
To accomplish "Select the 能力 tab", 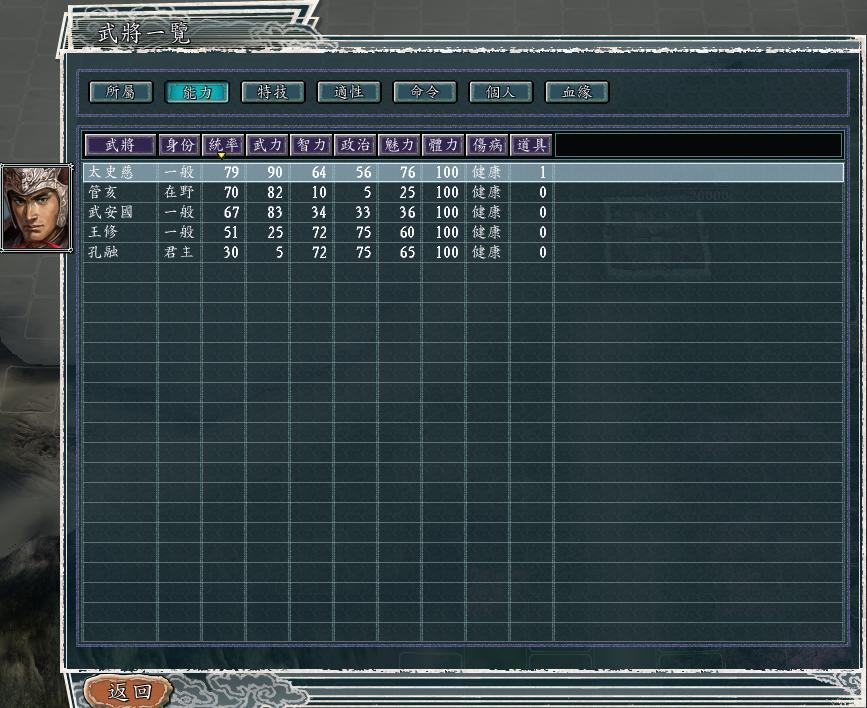I will pyautogui.click(x=196, y=92).
